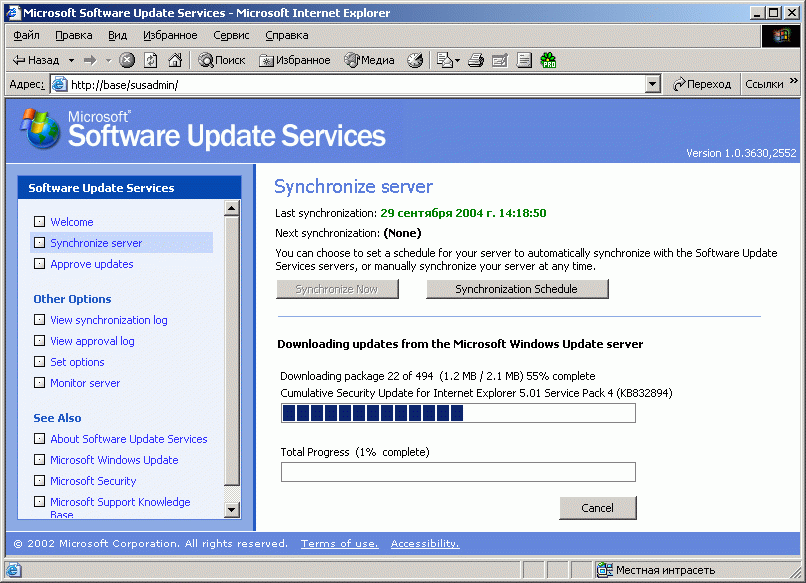The width and height of the screenshot is (806, 583).
Task: Open the Terms of use link
Action: point(340,544)
